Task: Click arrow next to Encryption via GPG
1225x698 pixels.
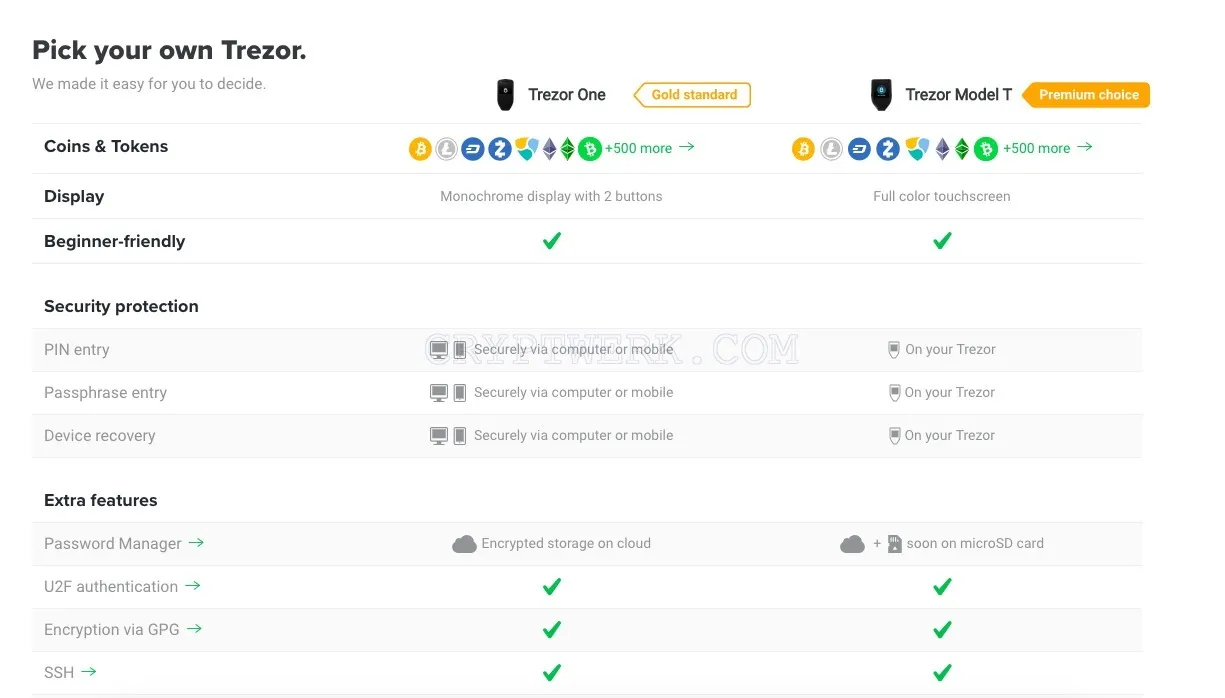Action: (x=194, y=629)
